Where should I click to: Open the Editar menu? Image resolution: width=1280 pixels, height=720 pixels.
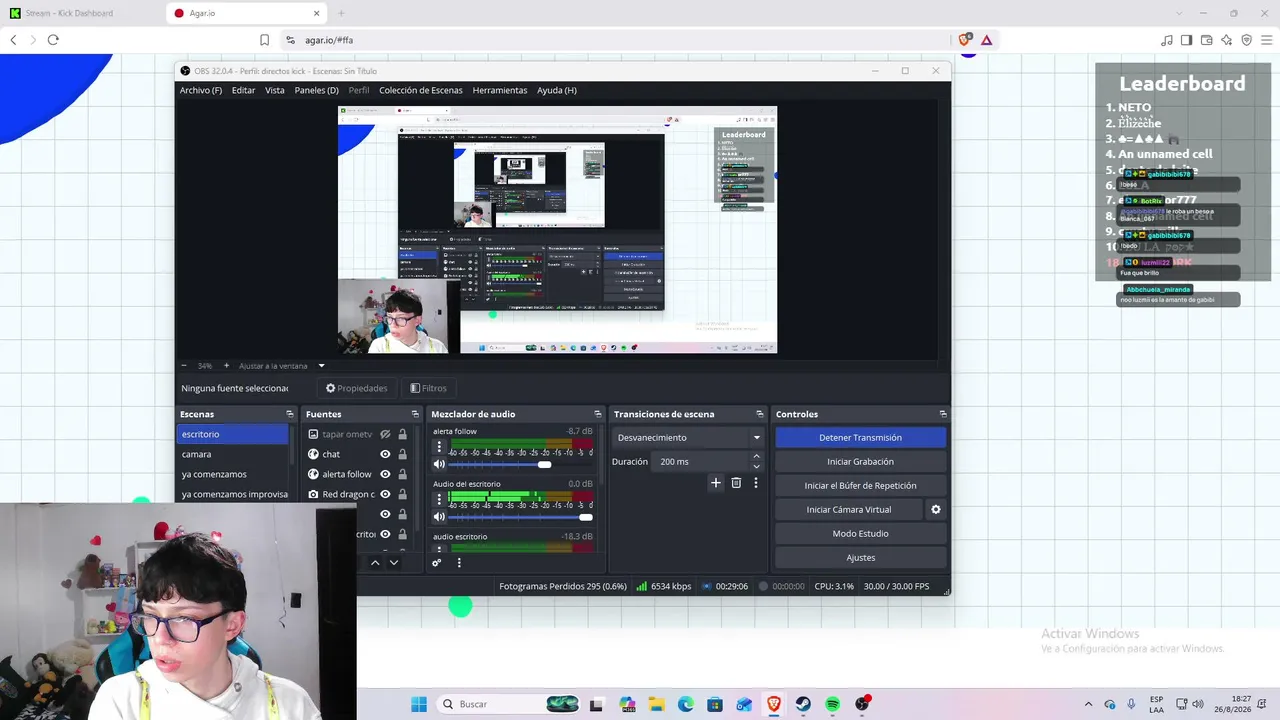244,90
